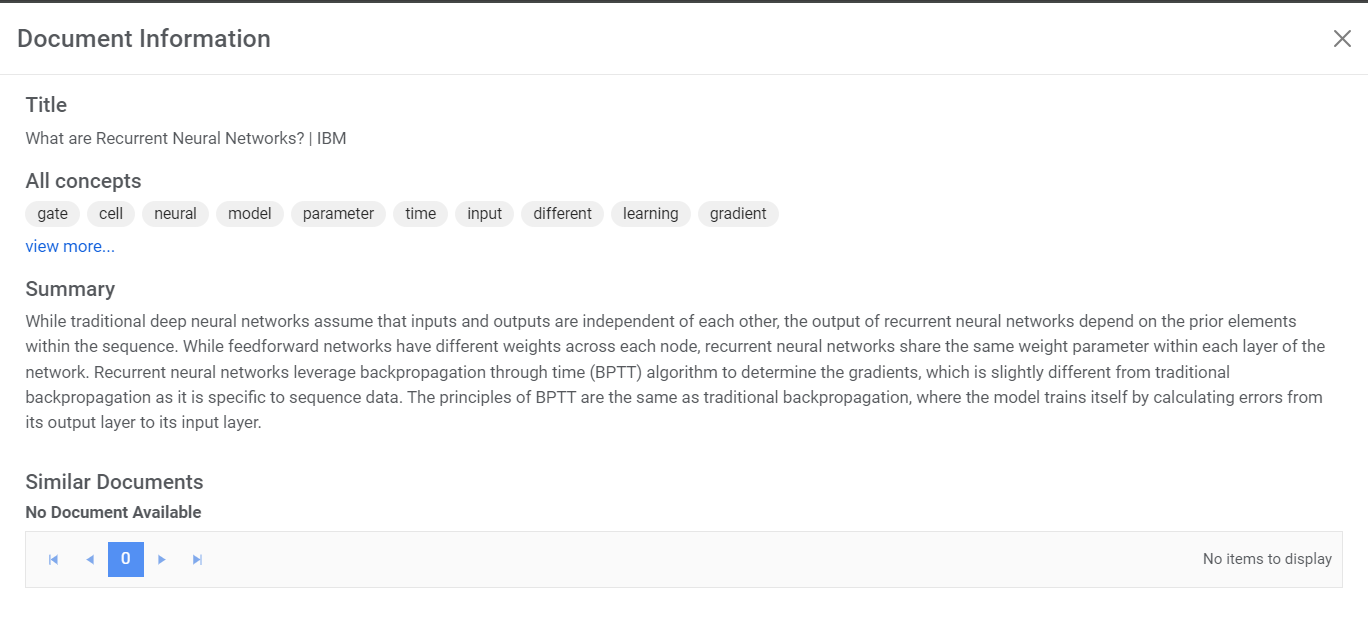Click the "gate" concept tag
The image size is (1368, 618).
click(x=53, y=213)
